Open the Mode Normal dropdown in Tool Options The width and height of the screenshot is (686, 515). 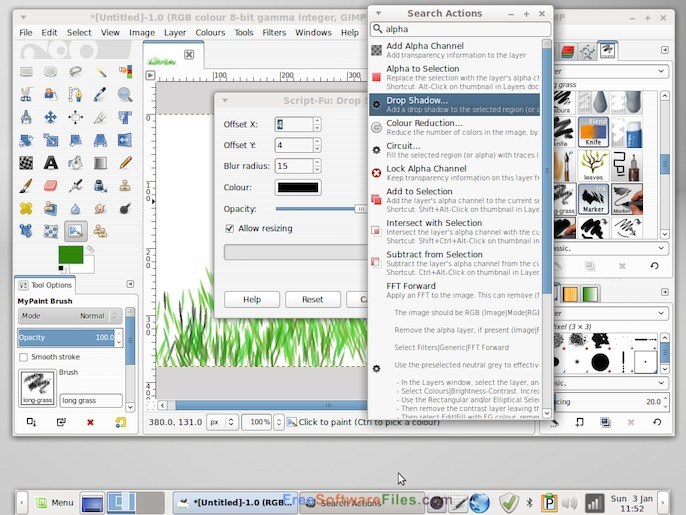point(70,316)
